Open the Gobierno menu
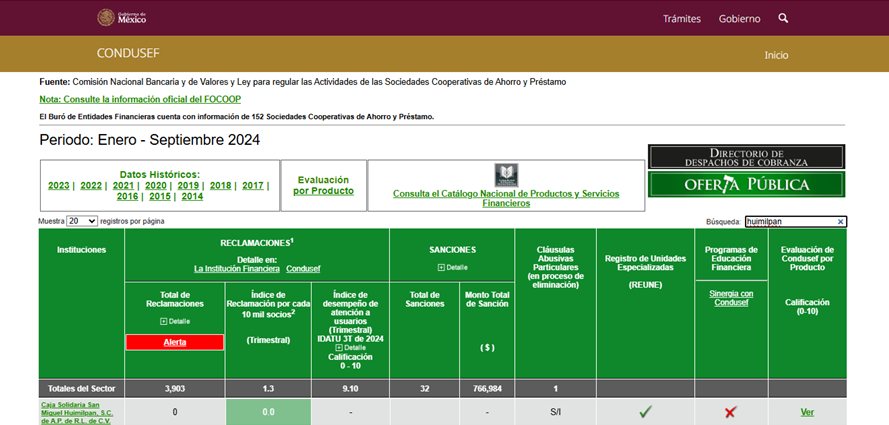The image size is (889, 425). [x=739, y=19]
